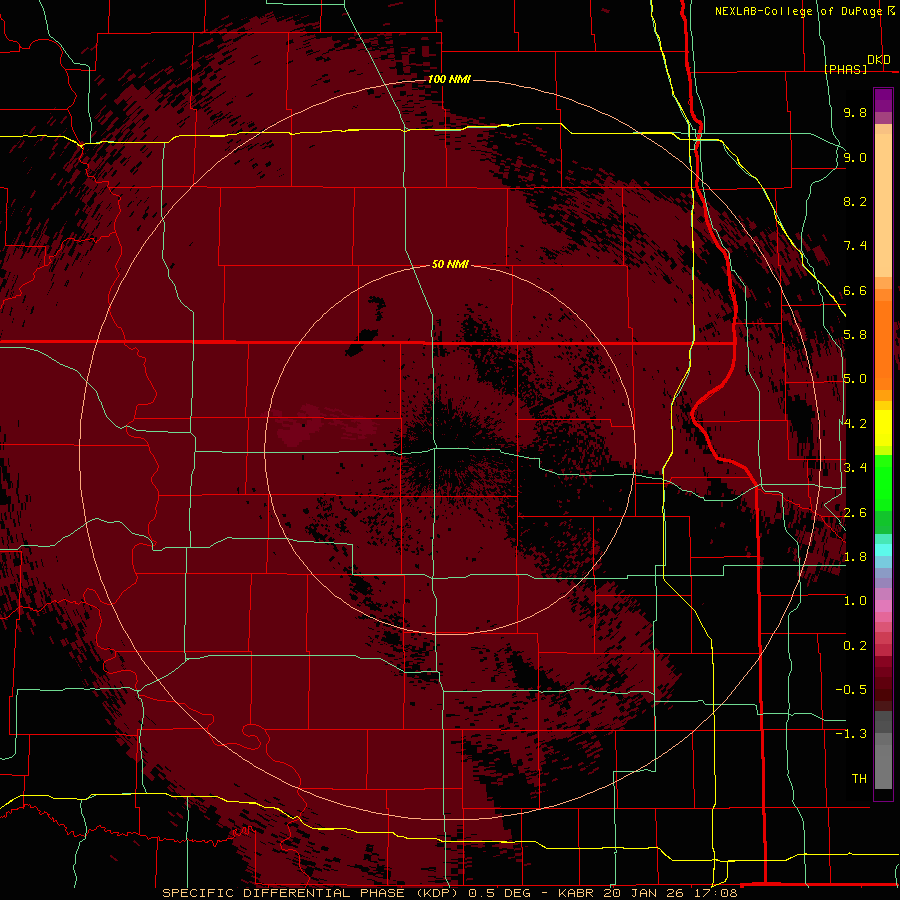Image resolution: width=900 pixels, height=900 pixels.
Task: Click the 6.6 scale value
Action: [x=855, y=290]
